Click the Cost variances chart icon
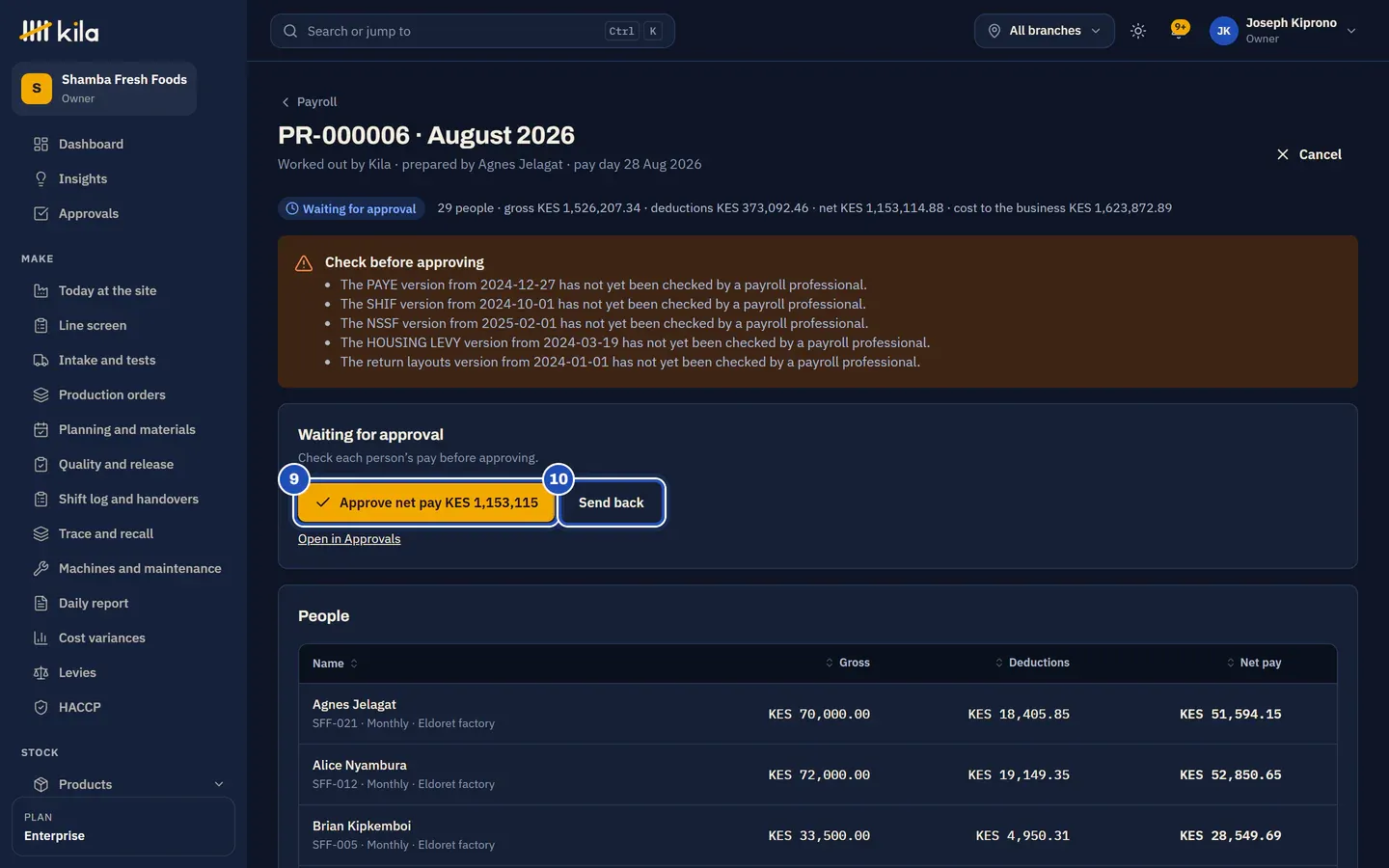 (x=41, y=638)
